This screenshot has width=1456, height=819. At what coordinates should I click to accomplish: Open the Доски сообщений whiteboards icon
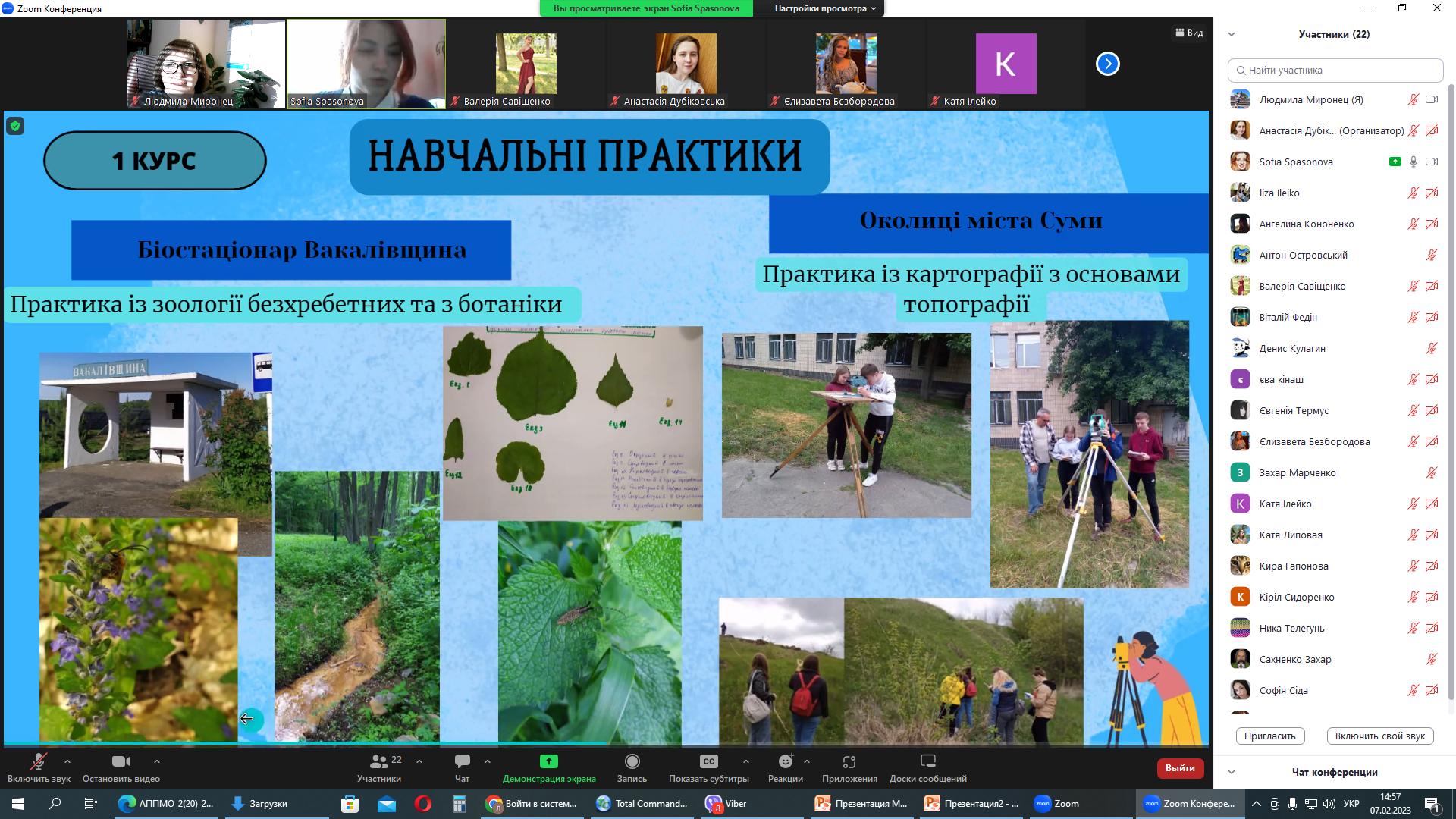click(927, 761)
